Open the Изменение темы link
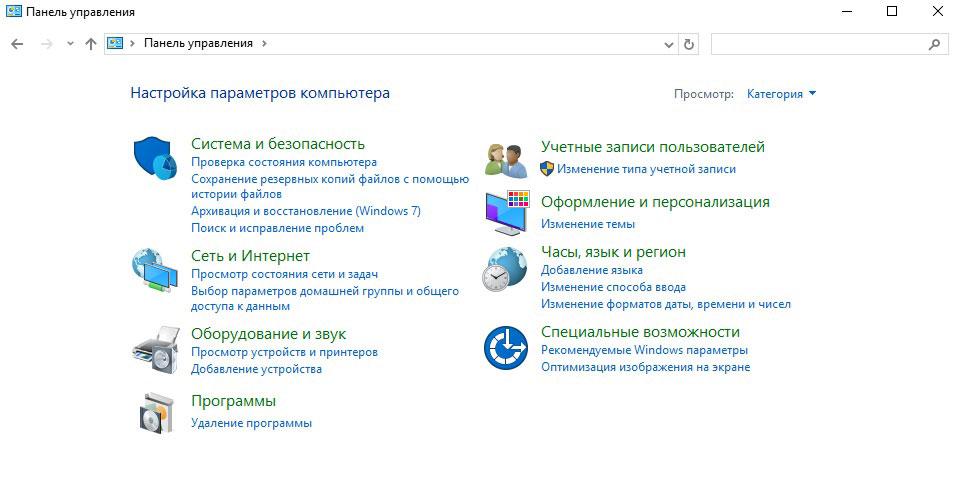Viewport: 959px width, 480px height. 587,224
